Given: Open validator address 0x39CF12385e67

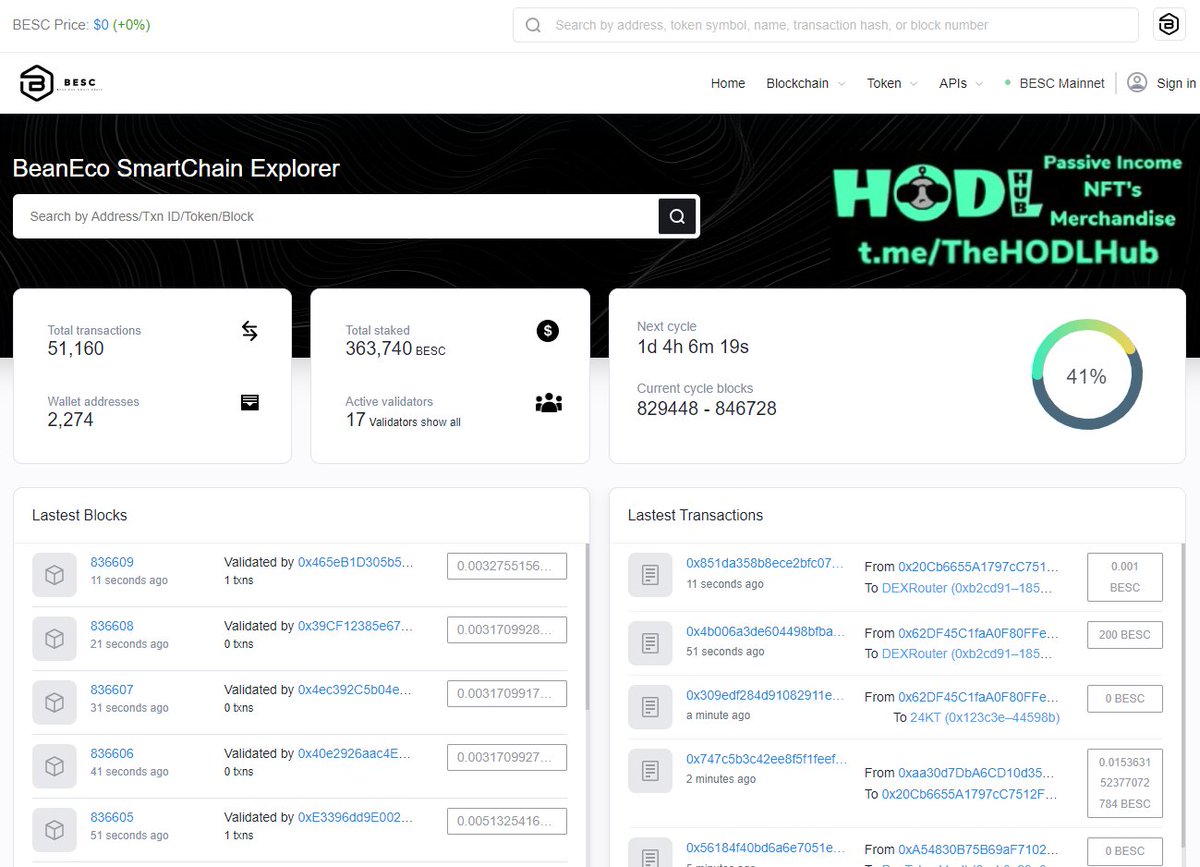Looking at the screenshot, I should click(x=355, y=626).
